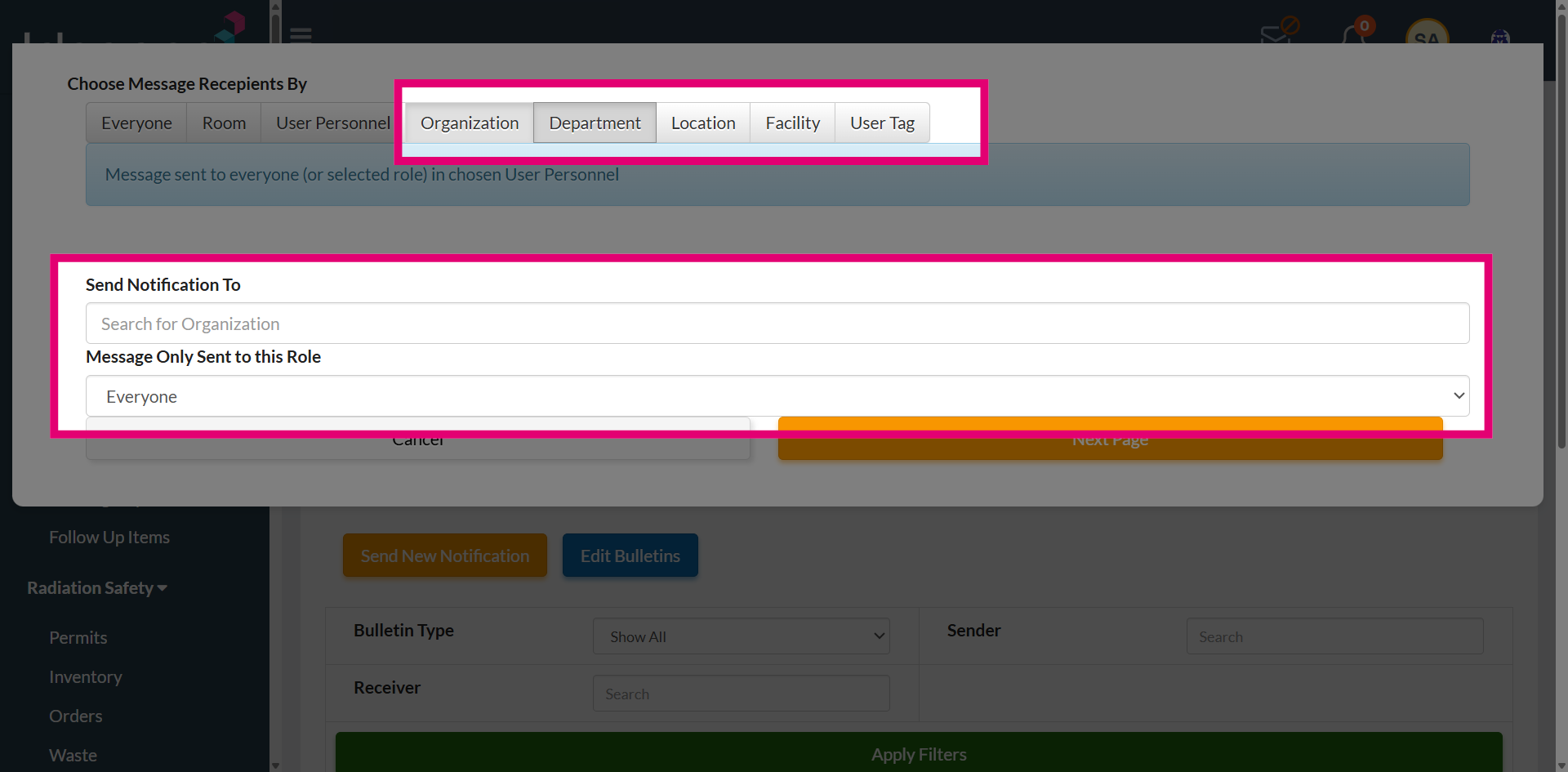Click Send New Notification button
Screen dimensions: 1568x772
445,556
